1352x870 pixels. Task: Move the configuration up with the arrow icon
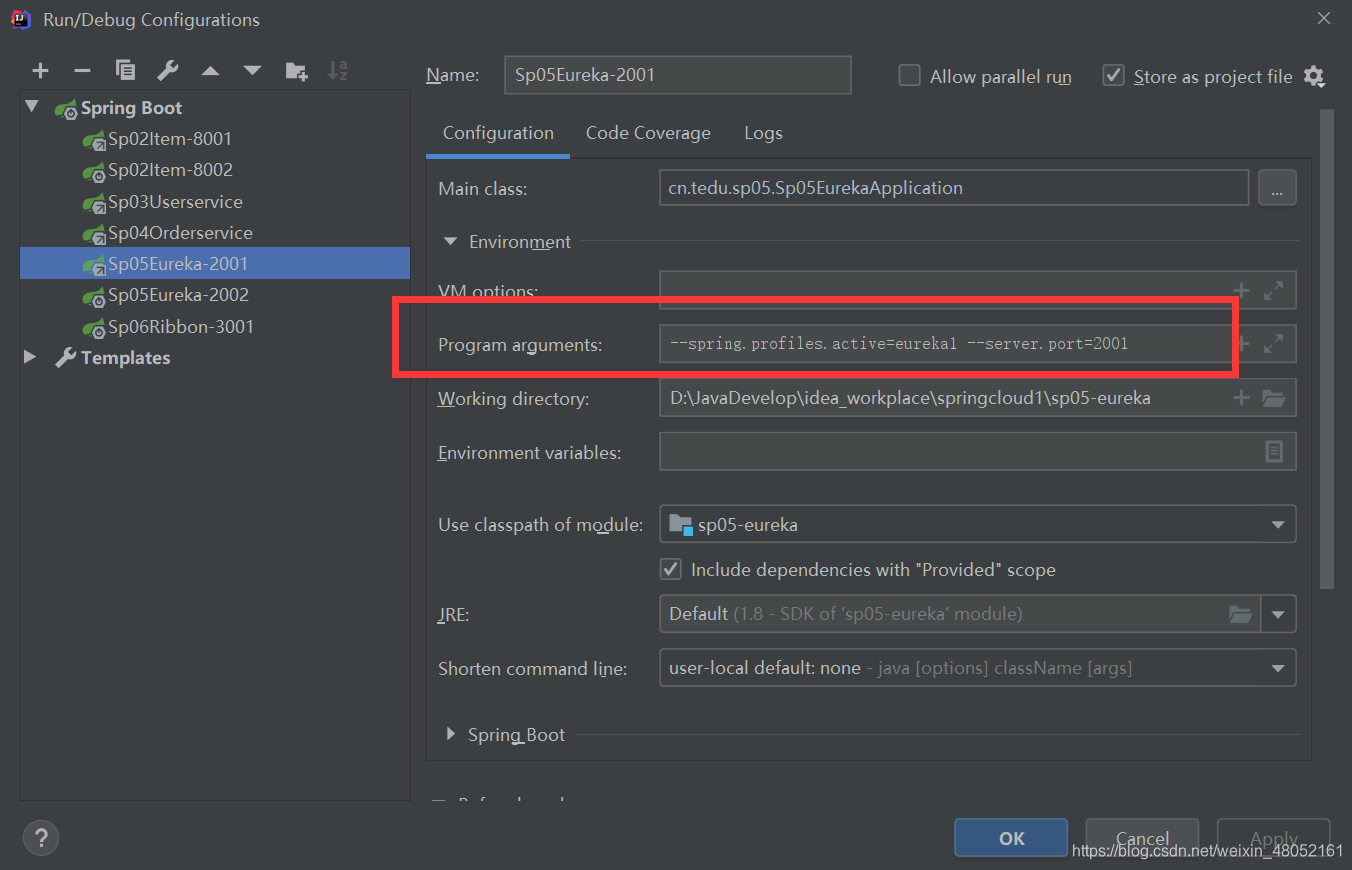coord(210,70)
